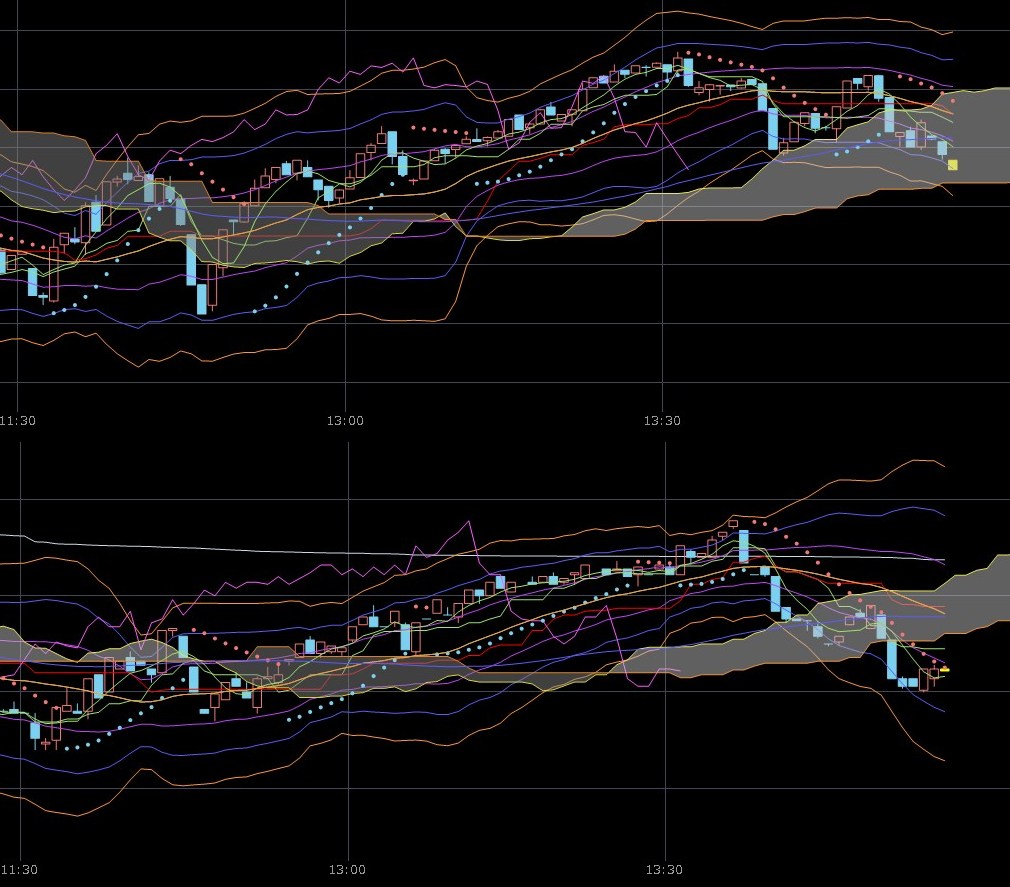Image resolution: width=1010 pixels, height=887 pixels.
Task: Click the blue candle just after 13:30 in upper chart
Action: [x=688, y=72]
